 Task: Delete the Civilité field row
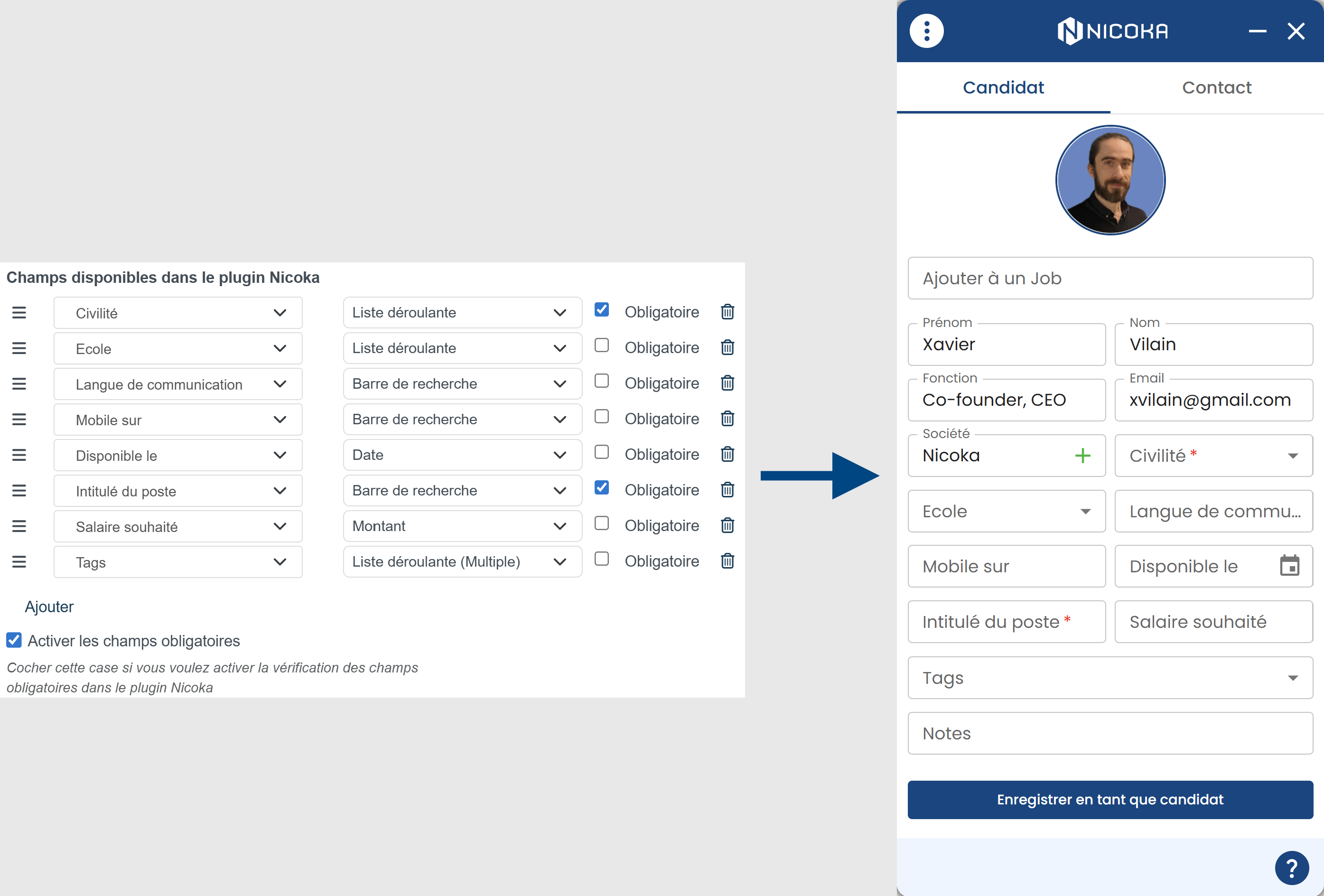pyautogui.click(x=727, y=312)
